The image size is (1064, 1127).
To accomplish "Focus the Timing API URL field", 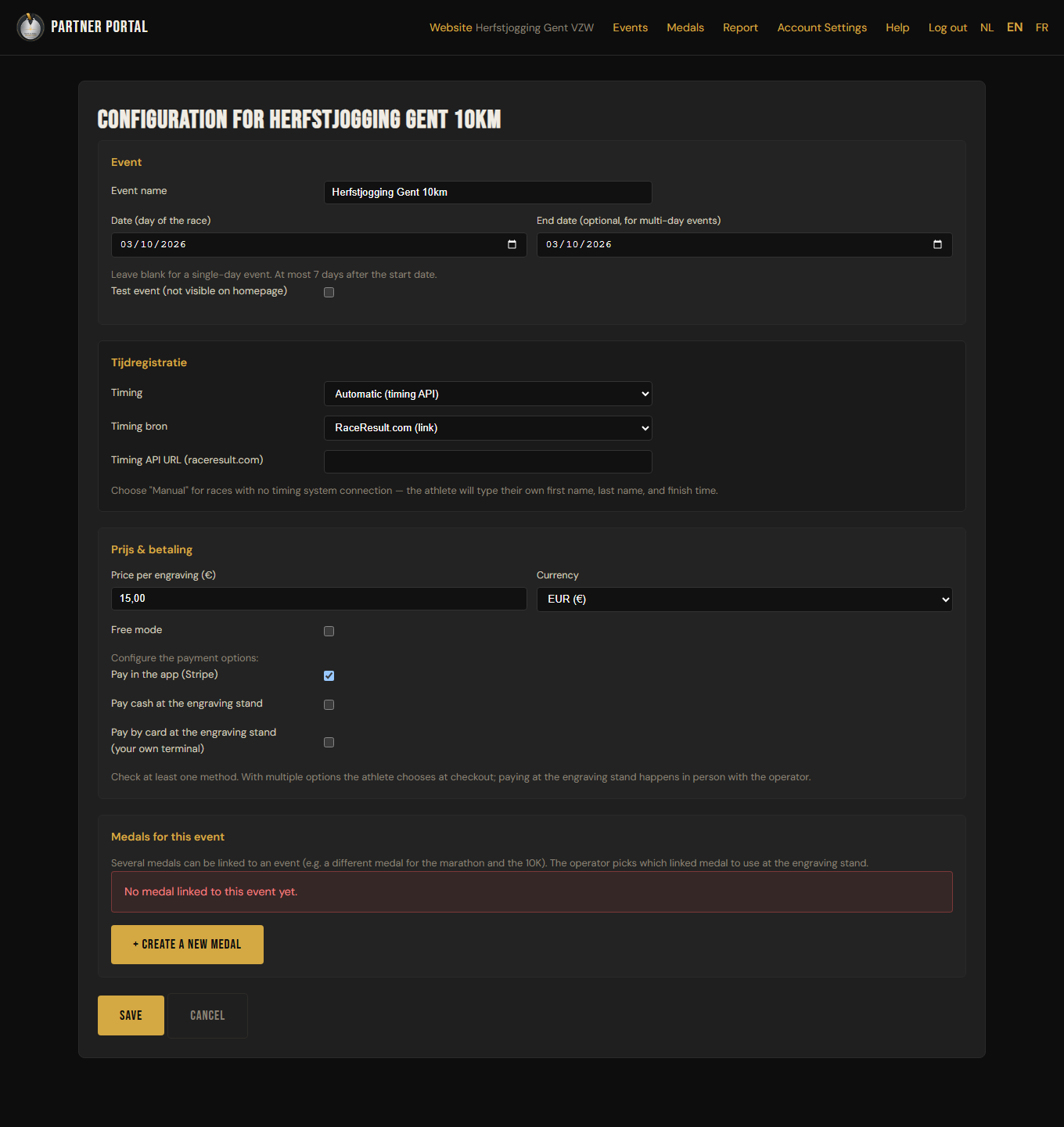I will 488,462.
